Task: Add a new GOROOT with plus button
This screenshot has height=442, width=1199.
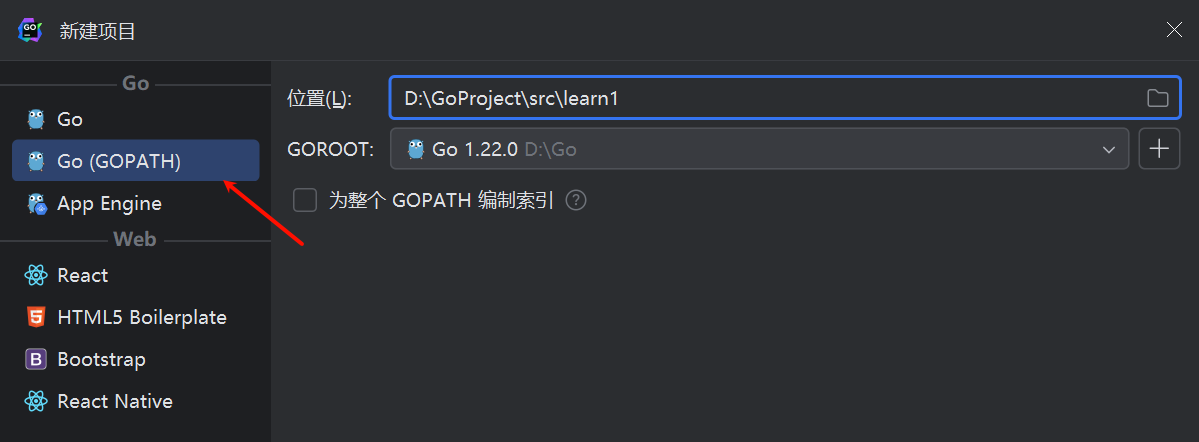Action: coord(1159,148)
